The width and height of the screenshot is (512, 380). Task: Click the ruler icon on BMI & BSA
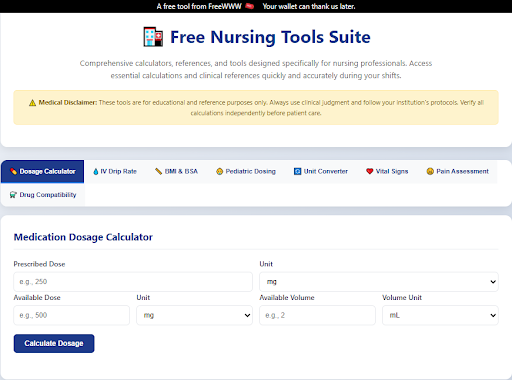pos(159,171)
